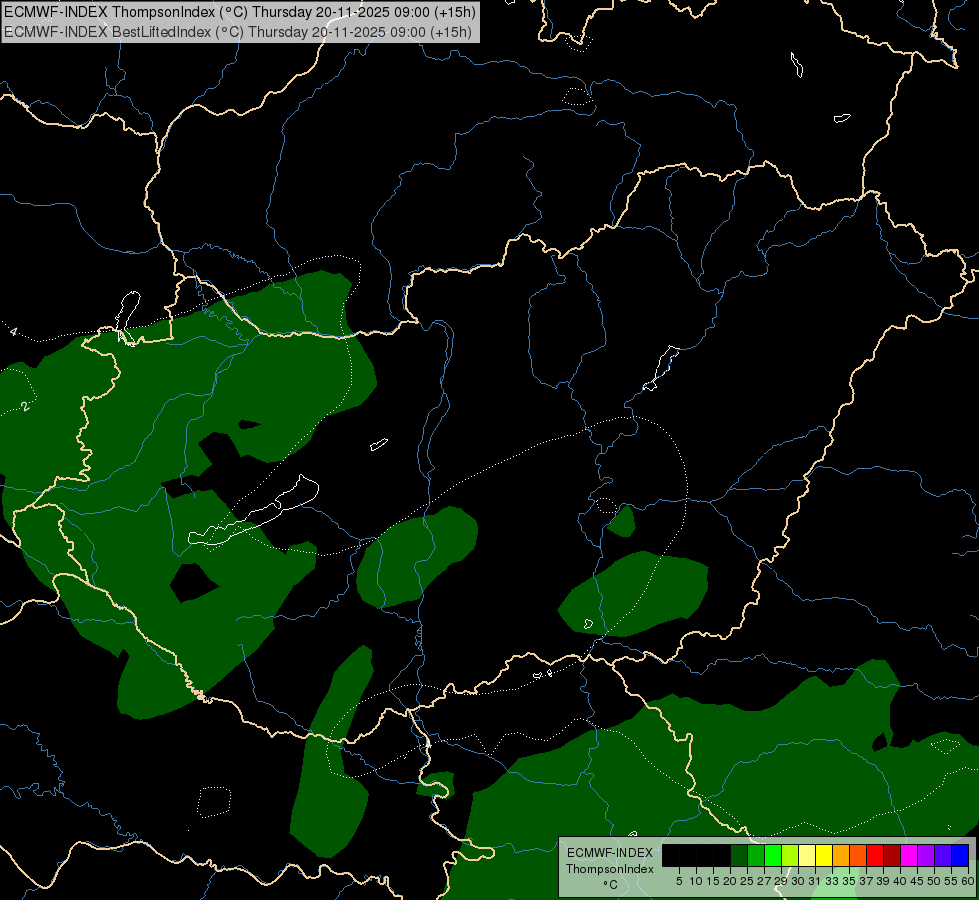Click the ECMWF-INDEX label inside the legend
Image resolution: width=979 pixels, height=900 pixels.
(x=610, y=853)
